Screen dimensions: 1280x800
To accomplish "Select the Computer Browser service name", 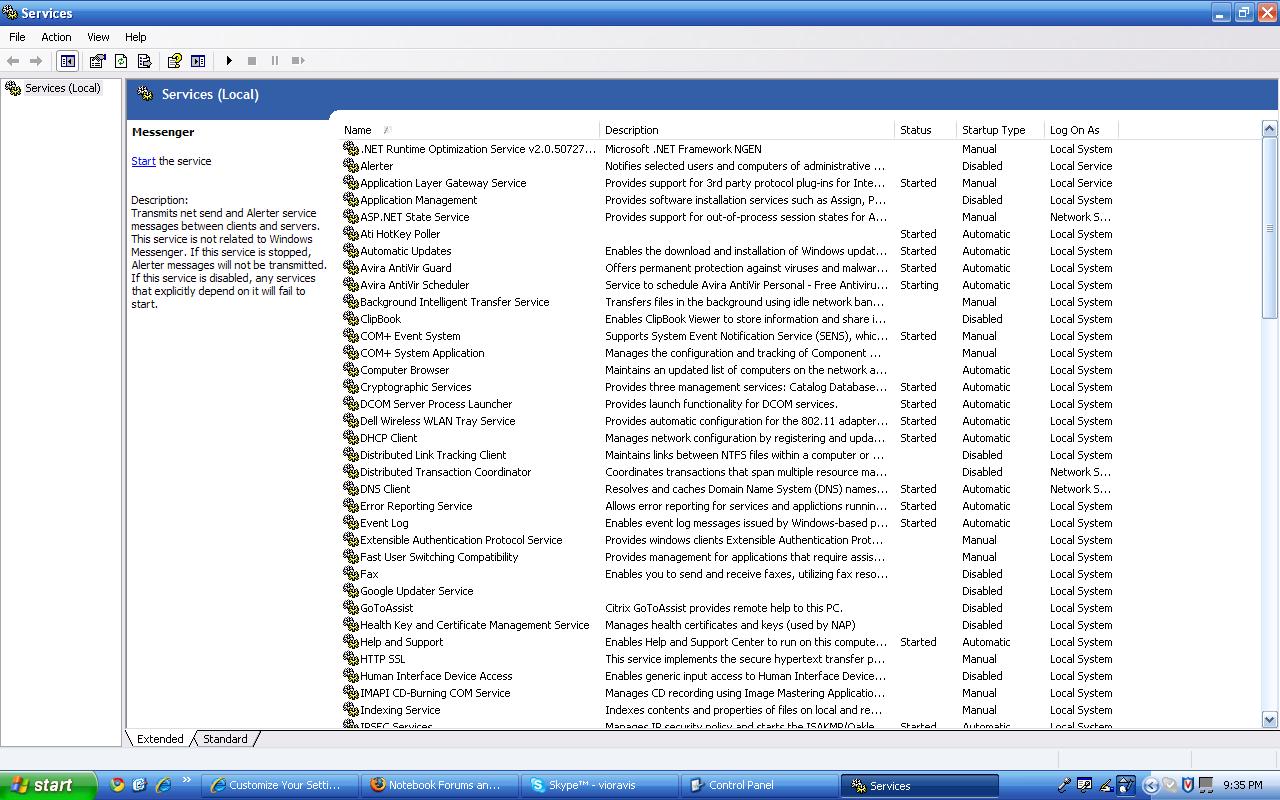I will pyautogui.click(x=405, y=370).
